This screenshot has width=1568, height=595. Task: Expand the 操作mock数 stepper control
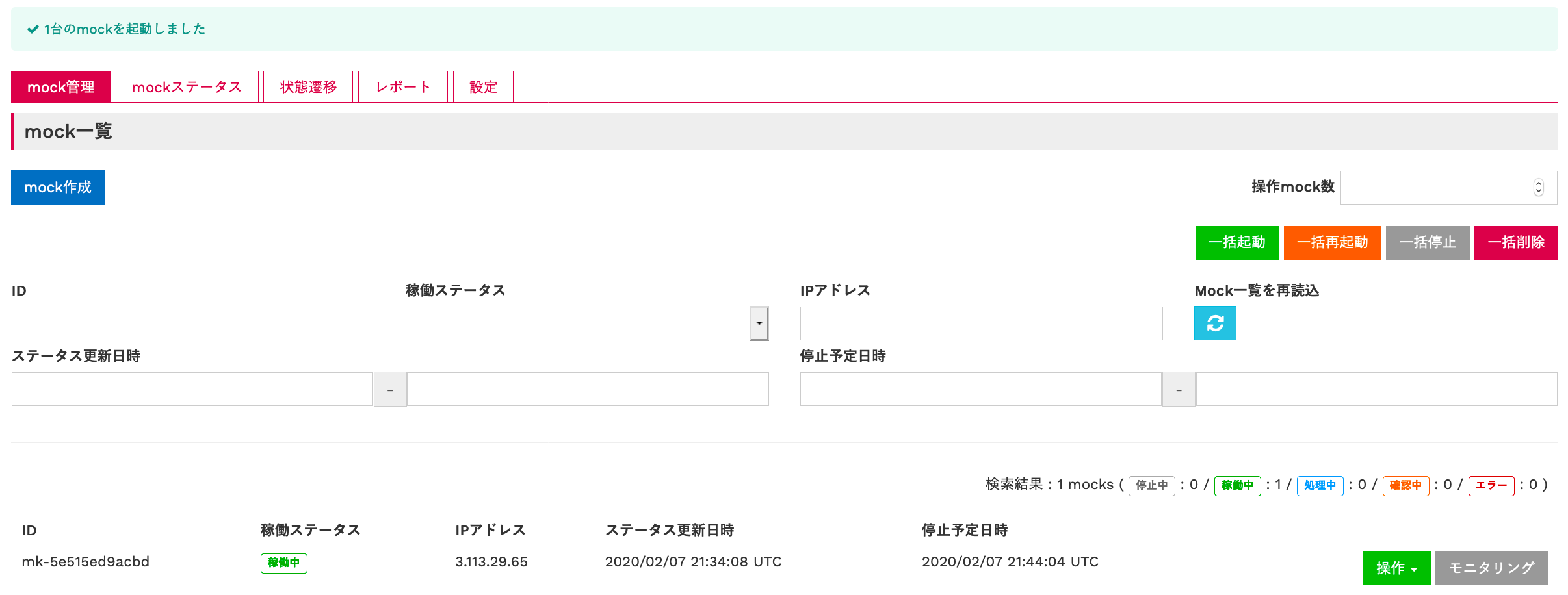coord(1537,187)
